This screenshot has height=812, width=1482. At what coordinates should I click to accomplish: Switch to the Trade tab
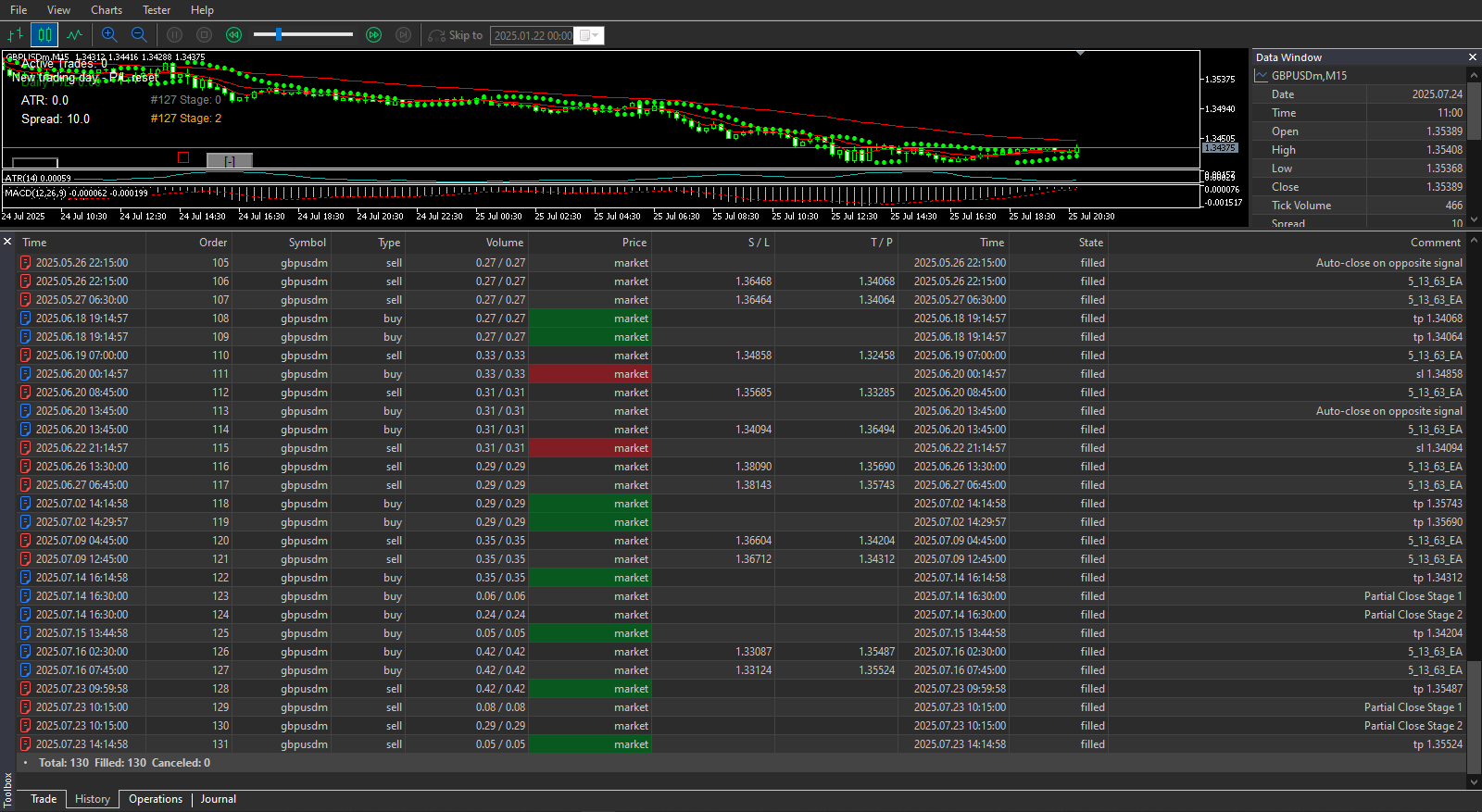coord(44,799)
